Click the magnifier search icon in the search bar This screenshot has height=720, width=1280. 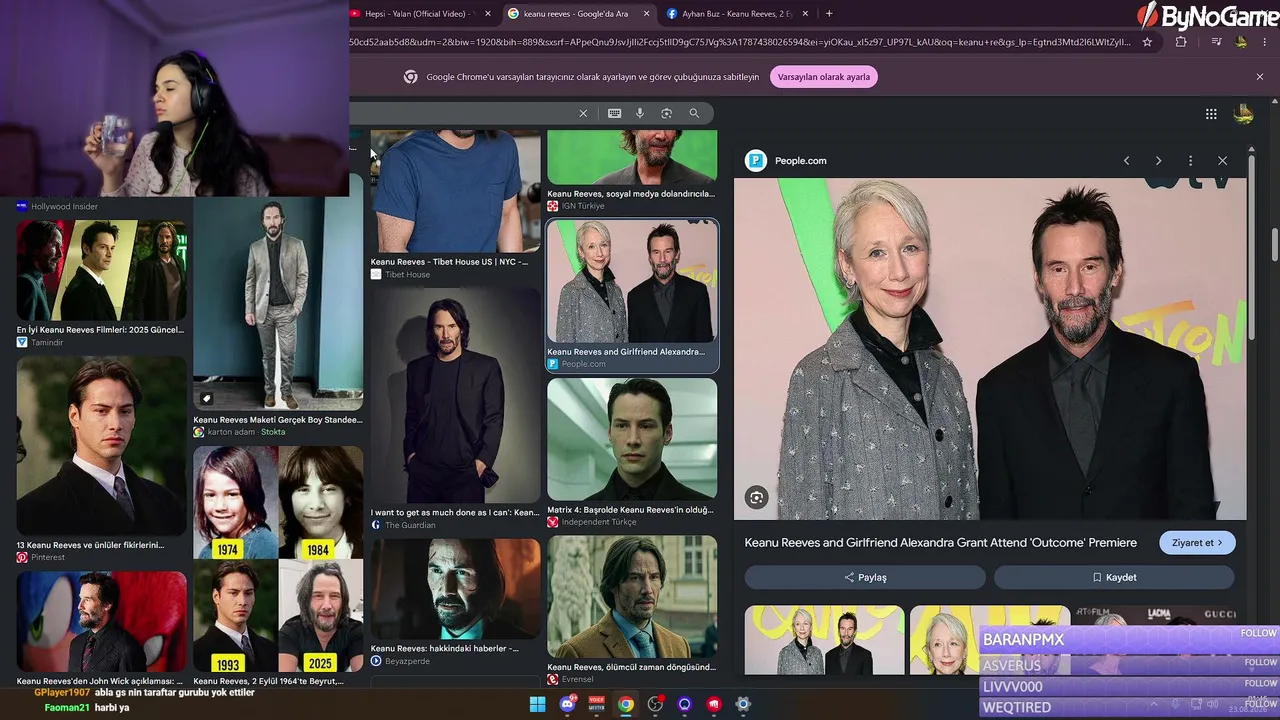(694, 113)
